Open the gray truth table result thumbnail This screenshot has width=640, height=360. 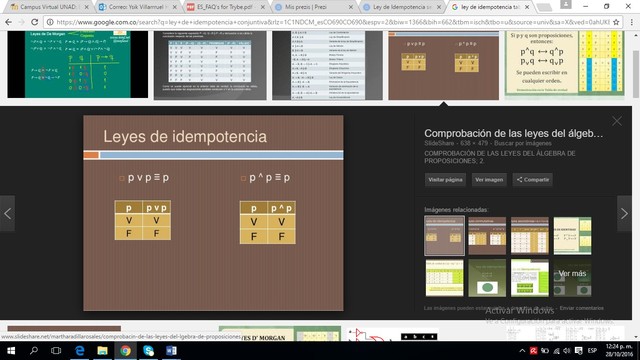tap(210, 65)
